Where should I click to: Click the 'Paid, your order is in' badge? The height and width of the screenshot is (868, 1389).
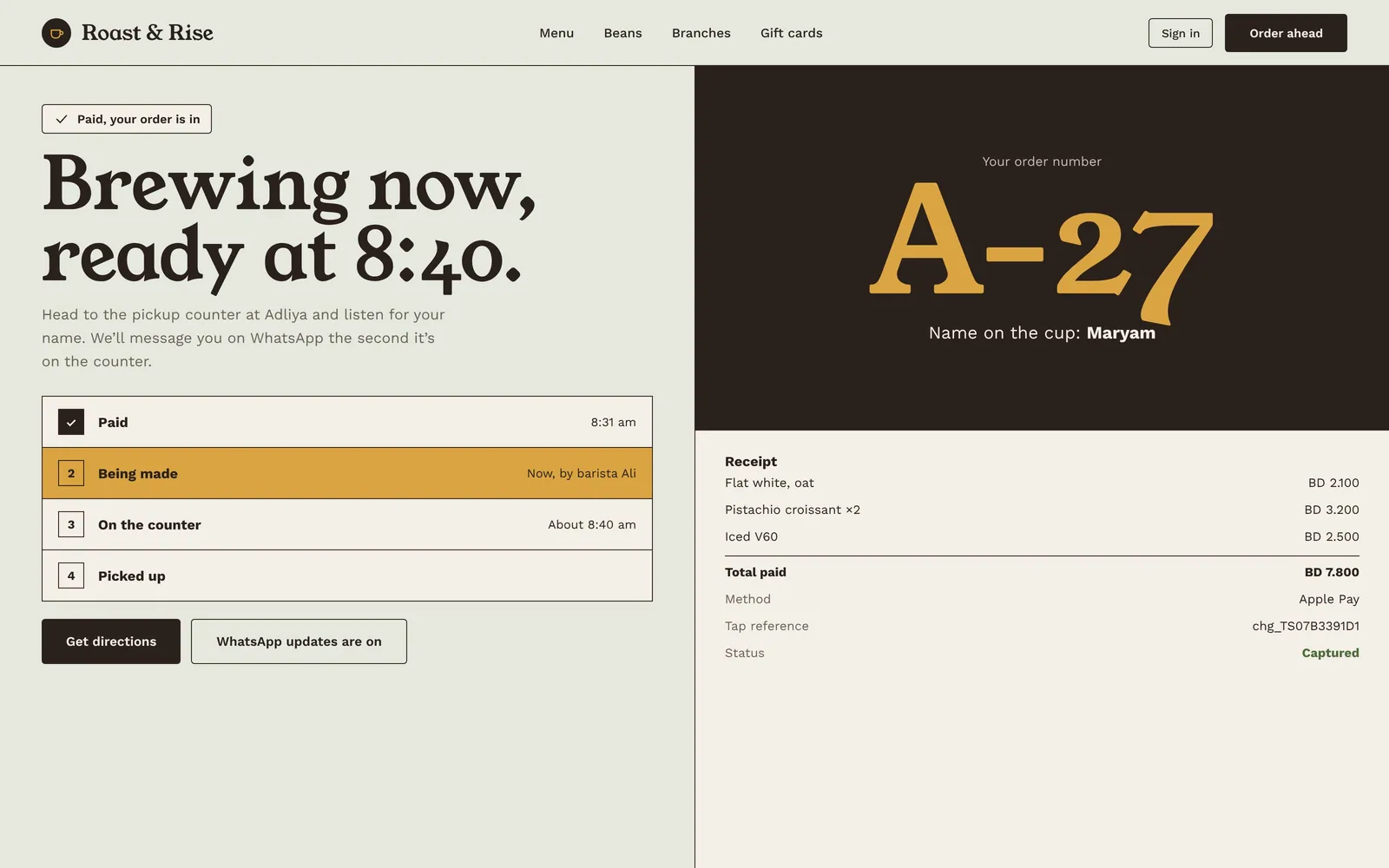coord(127,119)
